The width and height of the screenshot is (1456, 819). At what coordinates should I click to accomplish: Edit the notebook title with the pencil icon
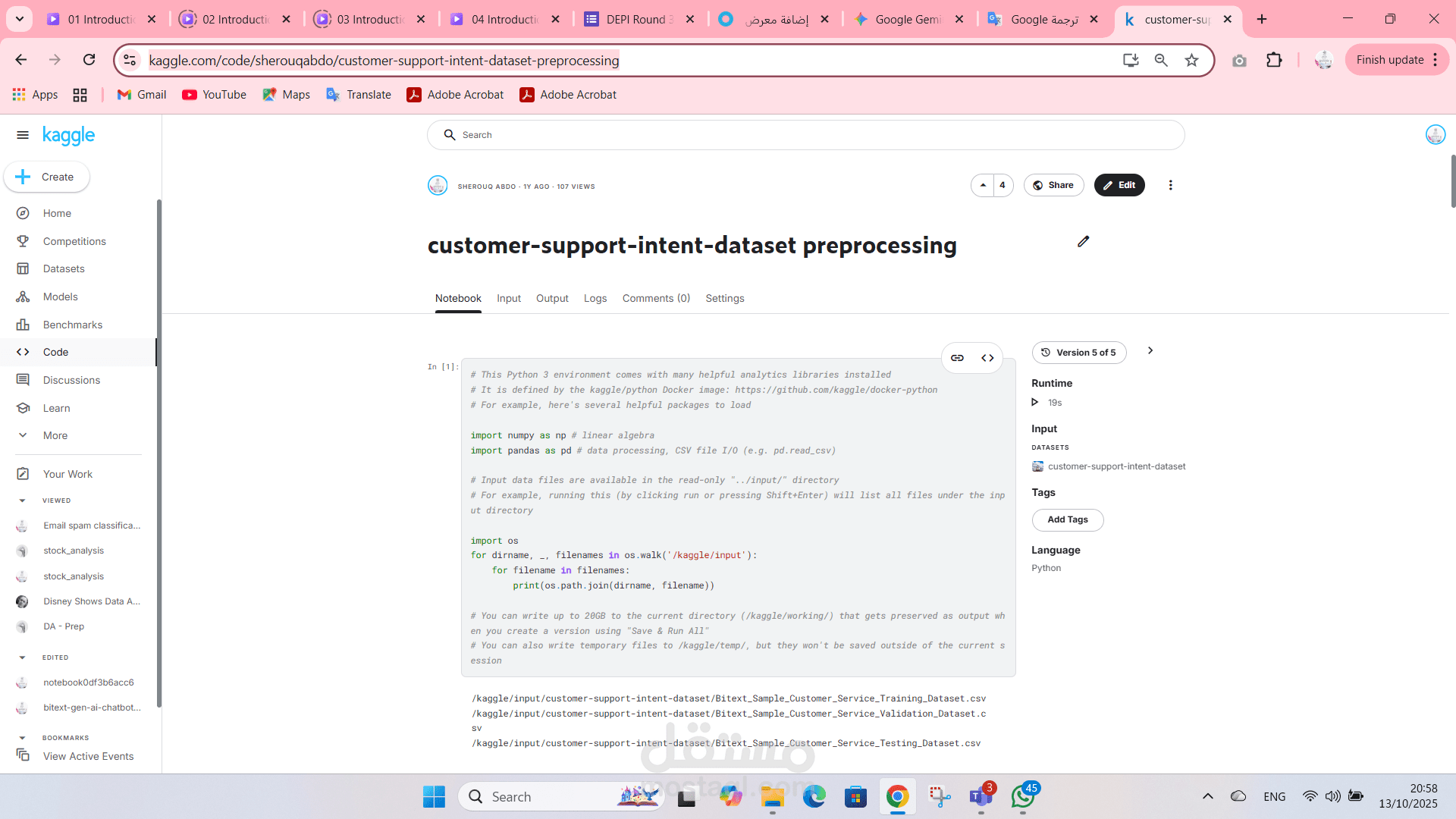(x=1083, y=241)
